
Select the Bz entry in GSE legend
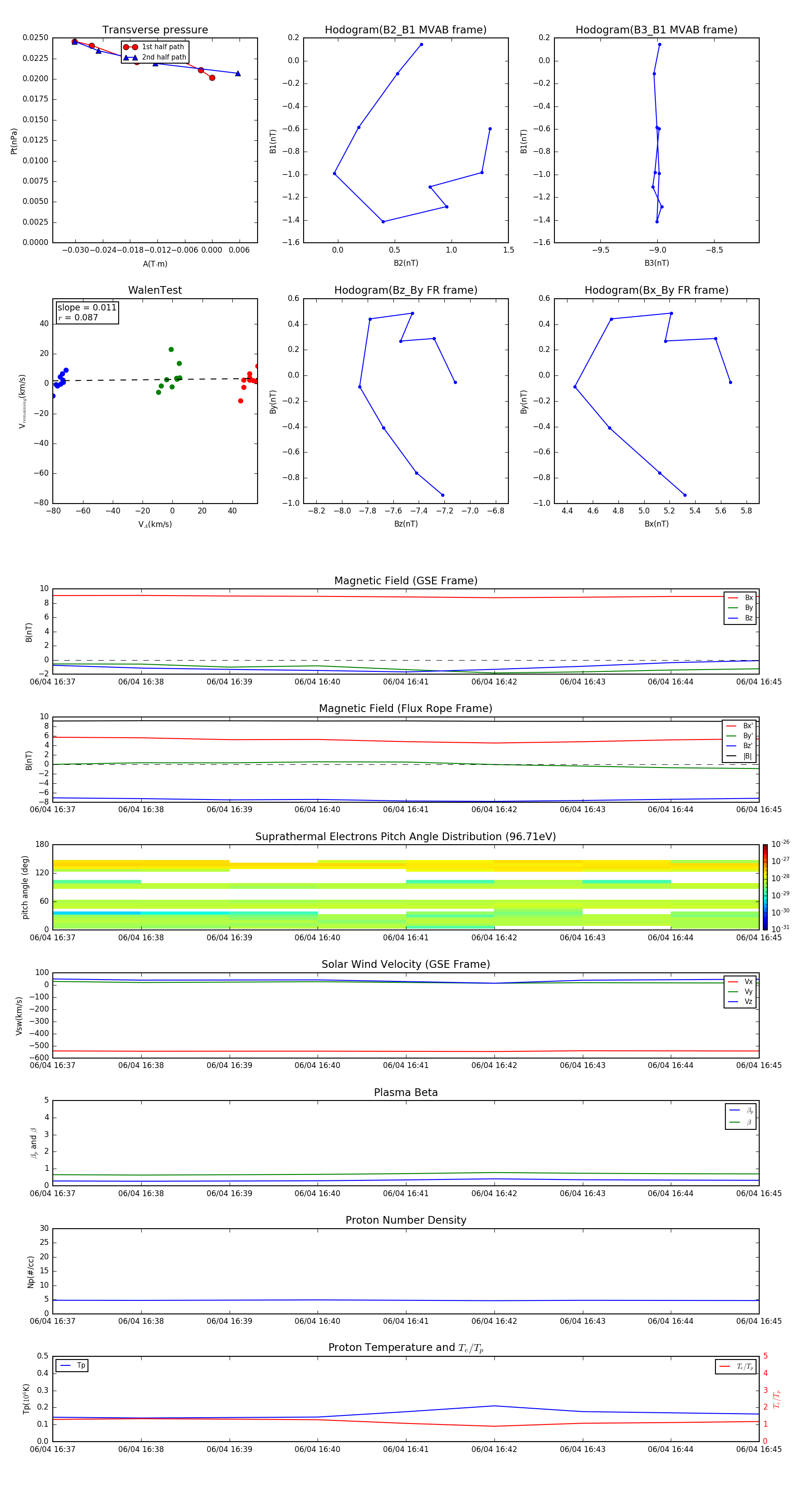pos(740,618)
